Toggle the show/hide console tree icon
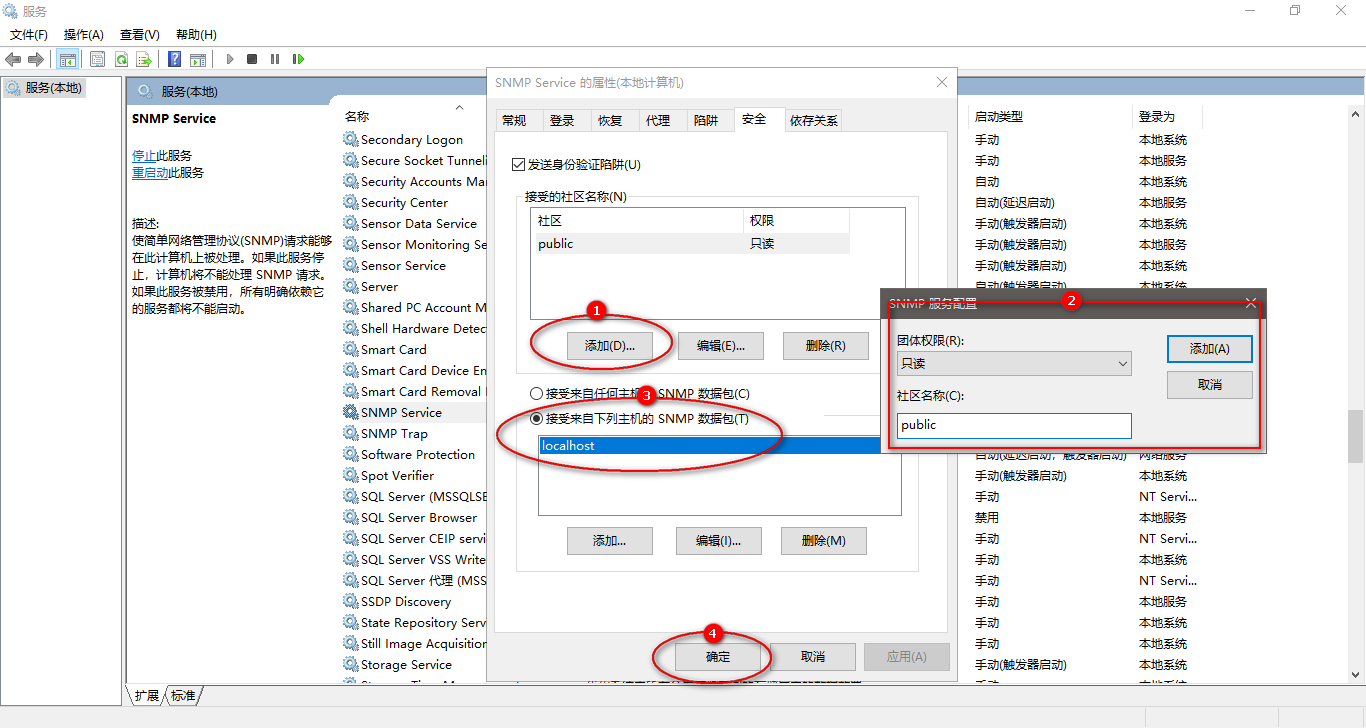1366x728 pixels. [x=66, y=58]
